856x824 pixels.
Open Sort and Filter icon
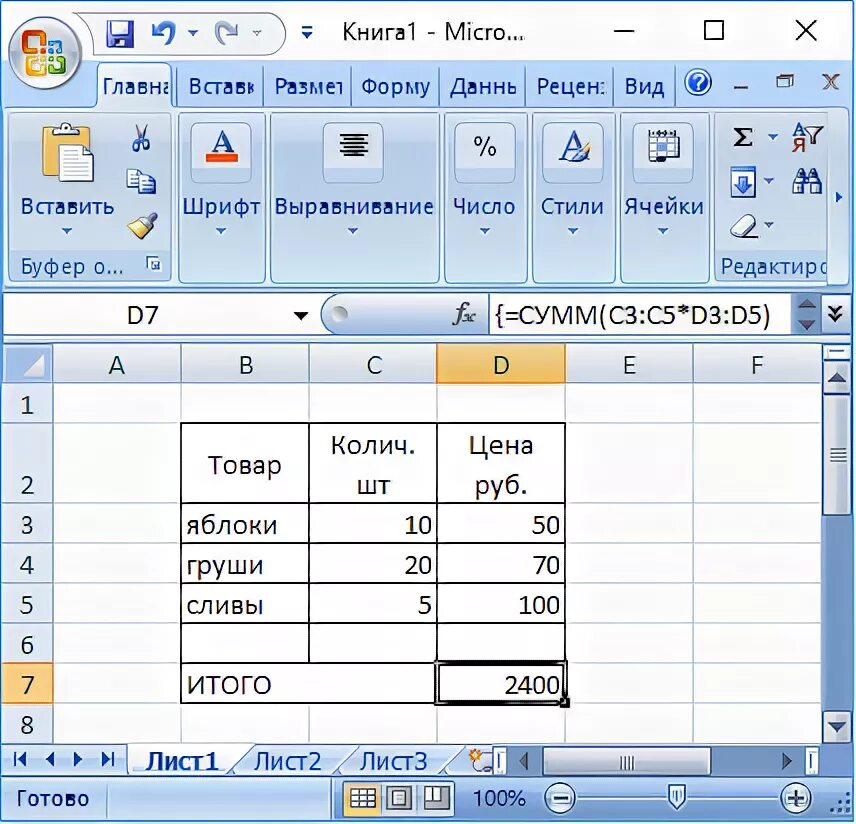click(807, 137)
